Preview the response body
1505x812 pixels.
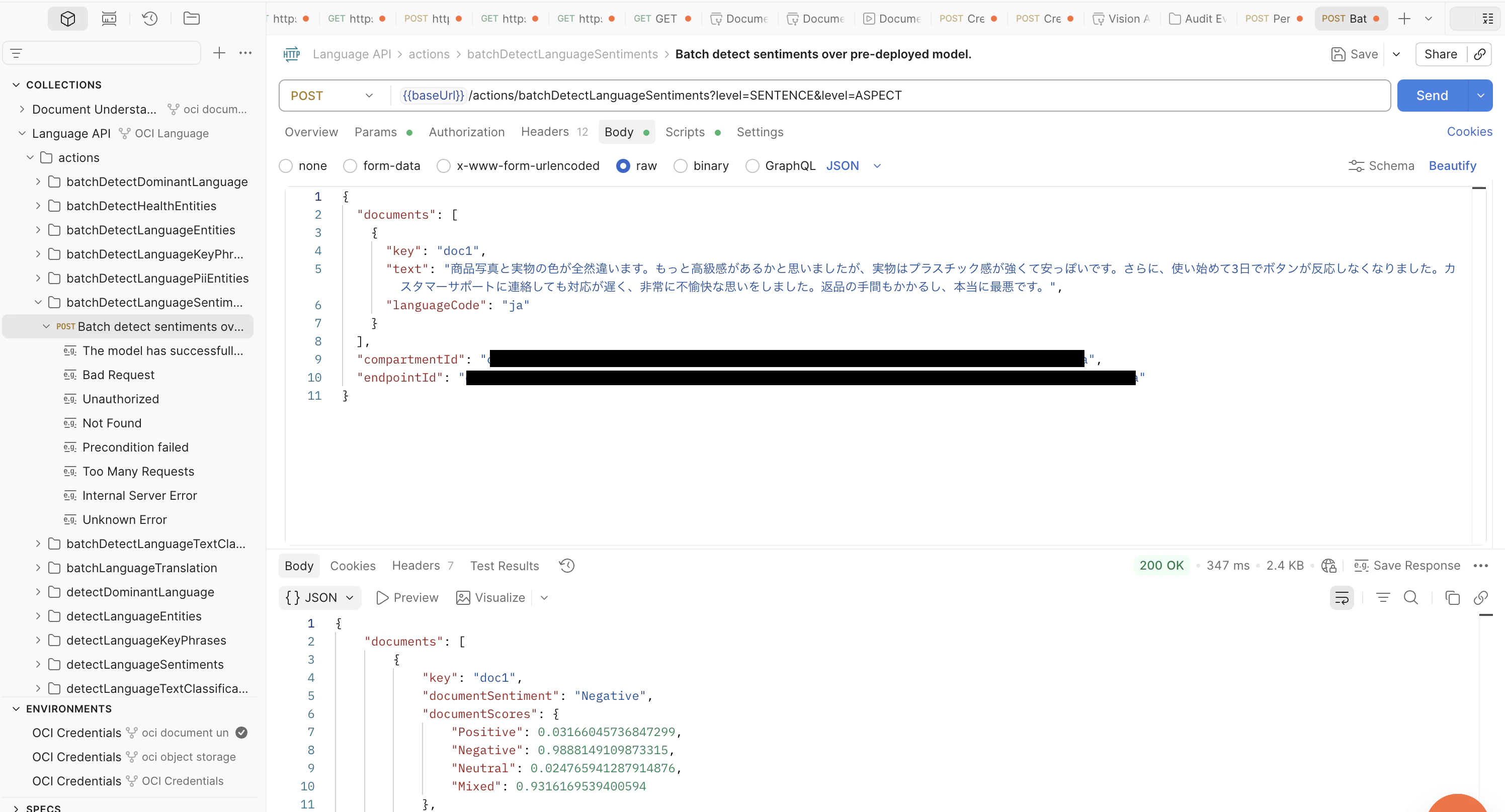[x=407, y=598]
